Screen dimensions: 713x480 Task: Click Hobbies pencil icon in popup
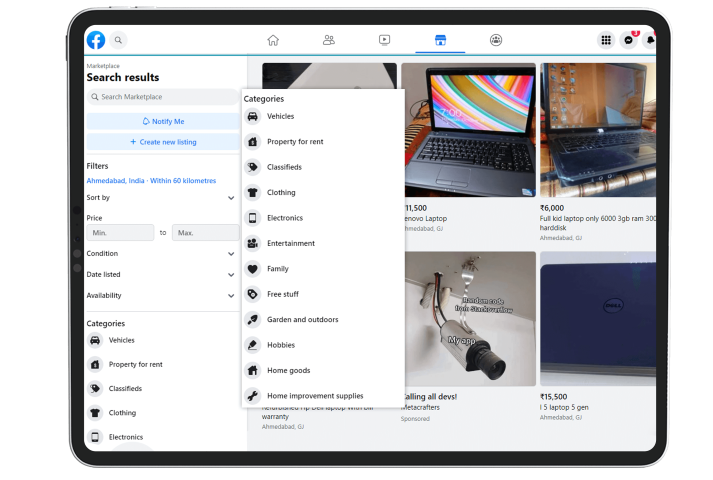pos(253,345)
